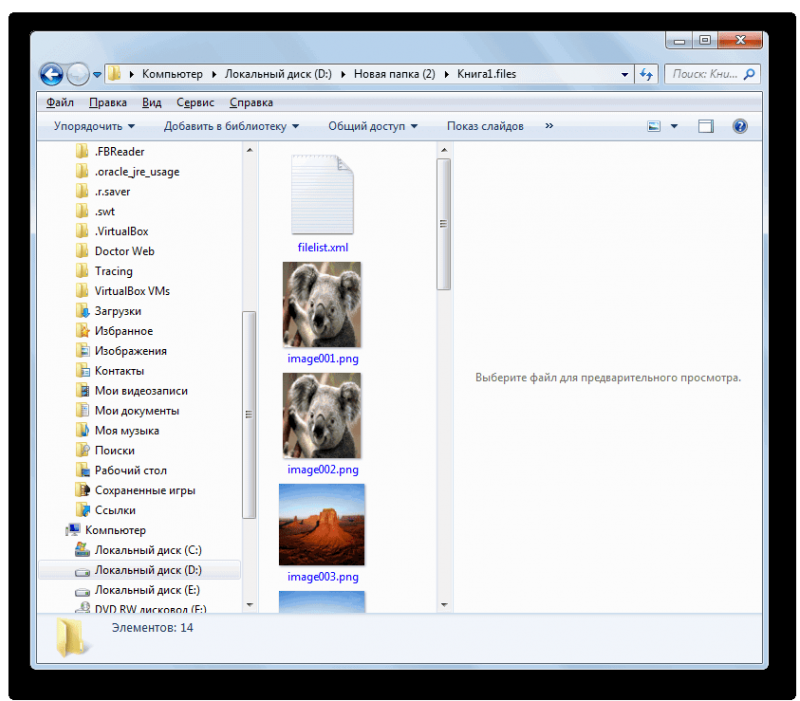800x701 pixels.
Task: Click the filelist.xml file name
Action: pyautogui.click(x=323, y=247)
